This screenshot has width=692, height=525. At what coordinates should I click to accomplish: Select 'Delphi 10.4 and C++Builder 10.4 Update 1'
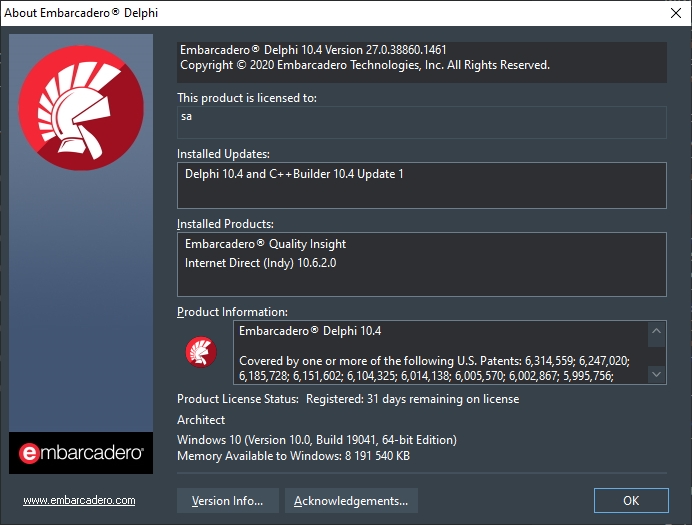click(294, 174)
